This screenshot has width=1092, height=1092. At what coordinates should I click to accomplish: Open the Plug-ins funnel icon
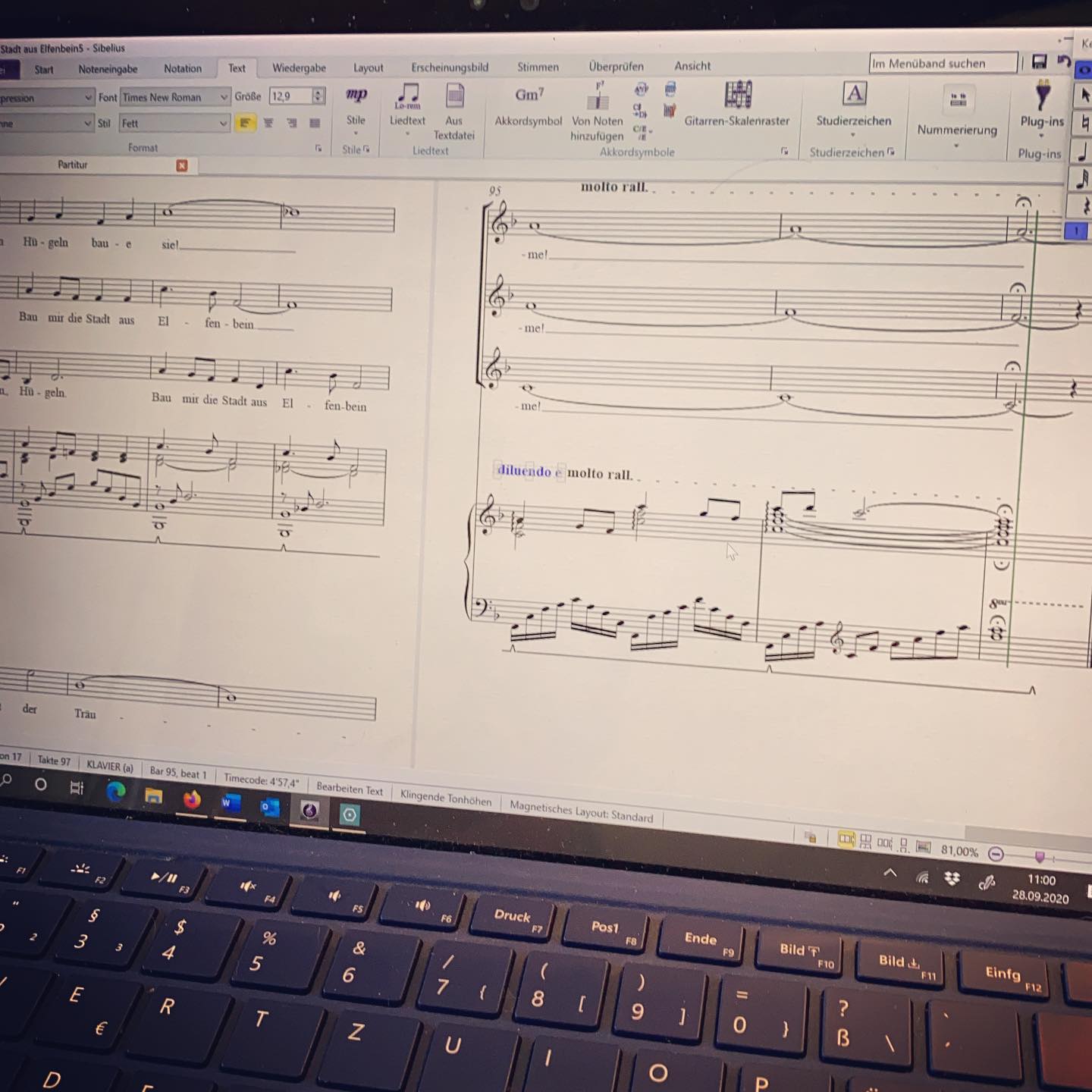tap(1043, 96)
